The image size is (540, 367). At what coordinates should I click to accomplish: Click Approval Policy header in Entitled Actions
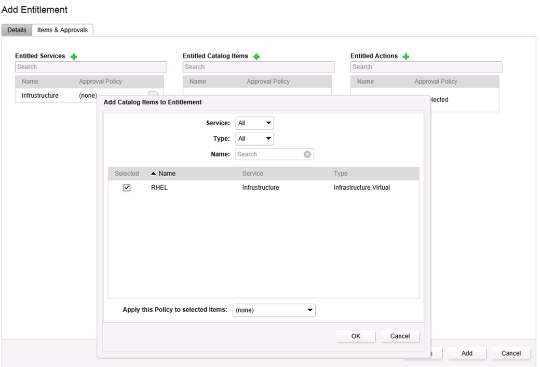click(436, 82)
